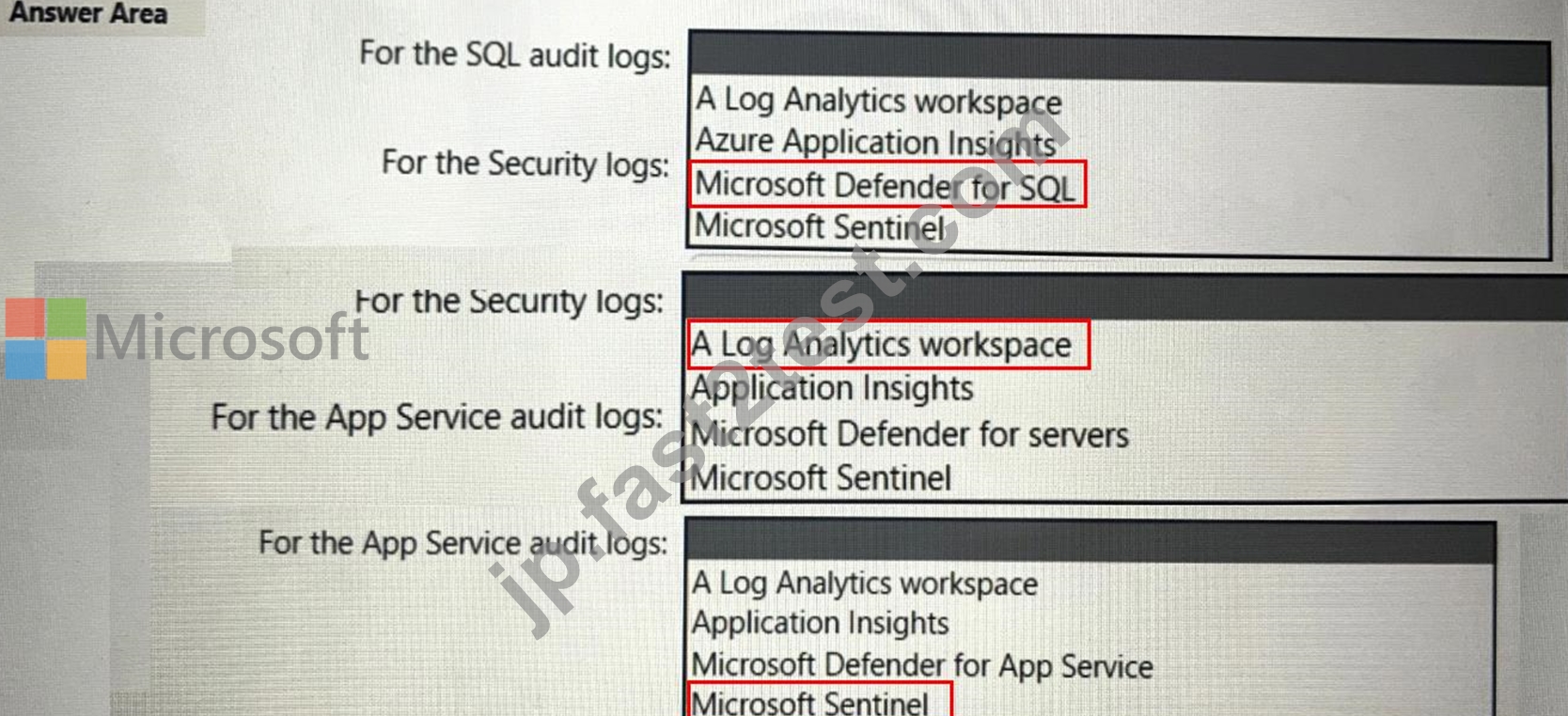The image size is (1568, 716).
Task: Click the bottom 'For the App Service audit logs:' label
Action: [x=463, y=543]
